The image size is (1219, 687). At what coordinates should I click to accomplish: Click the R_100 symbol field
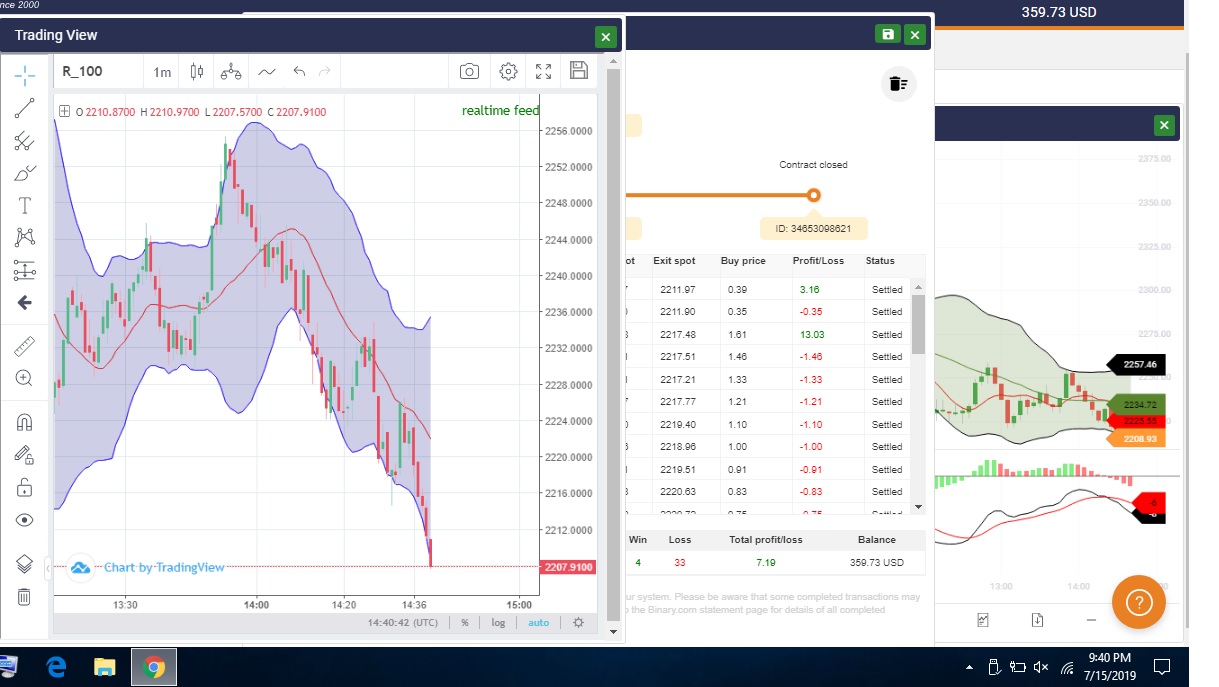coord(97,72)
